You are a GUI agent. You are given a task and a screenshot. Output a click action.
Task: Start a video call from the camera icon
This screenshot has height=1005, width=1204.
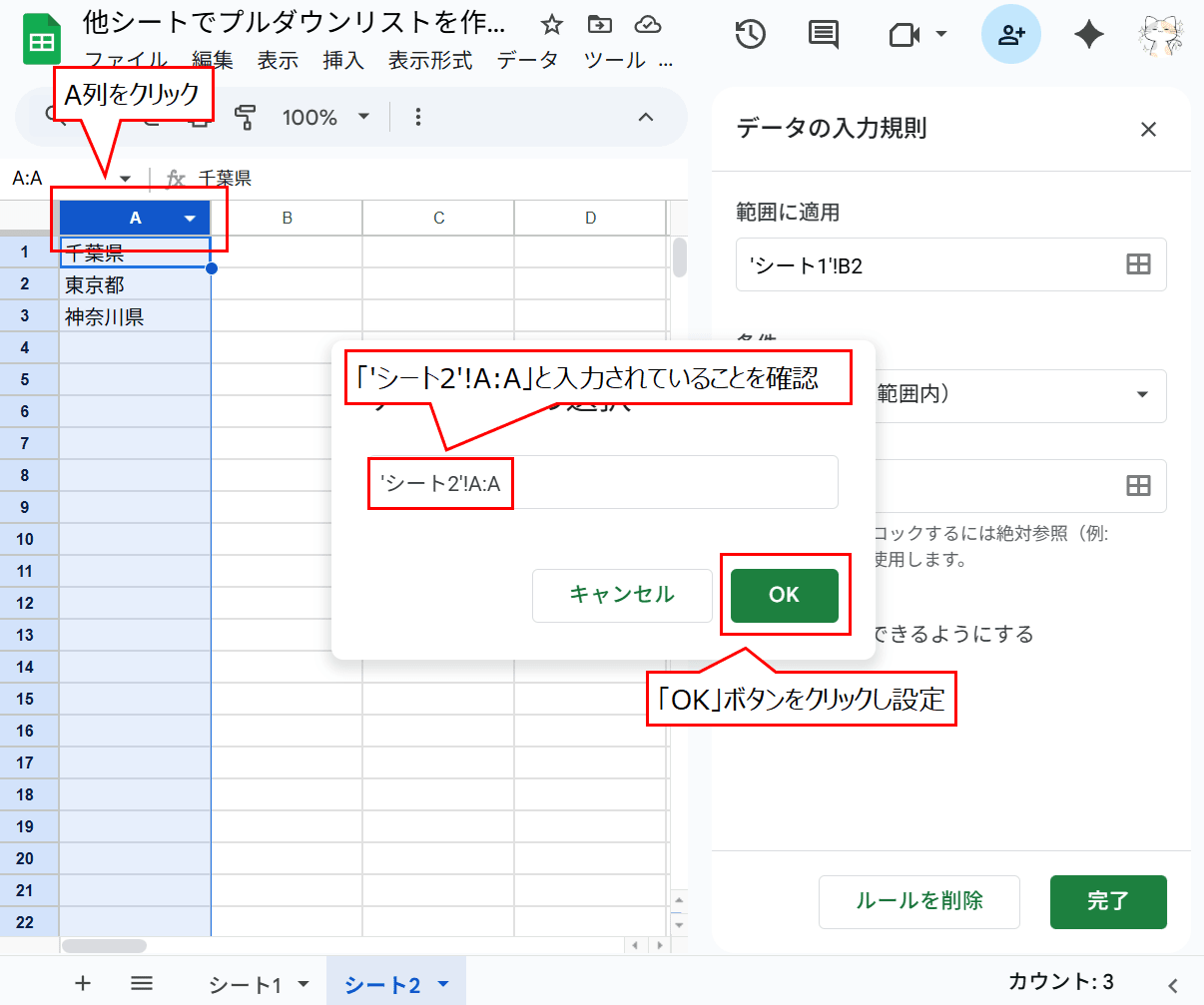pyautogui.click(x=903, y=34)
